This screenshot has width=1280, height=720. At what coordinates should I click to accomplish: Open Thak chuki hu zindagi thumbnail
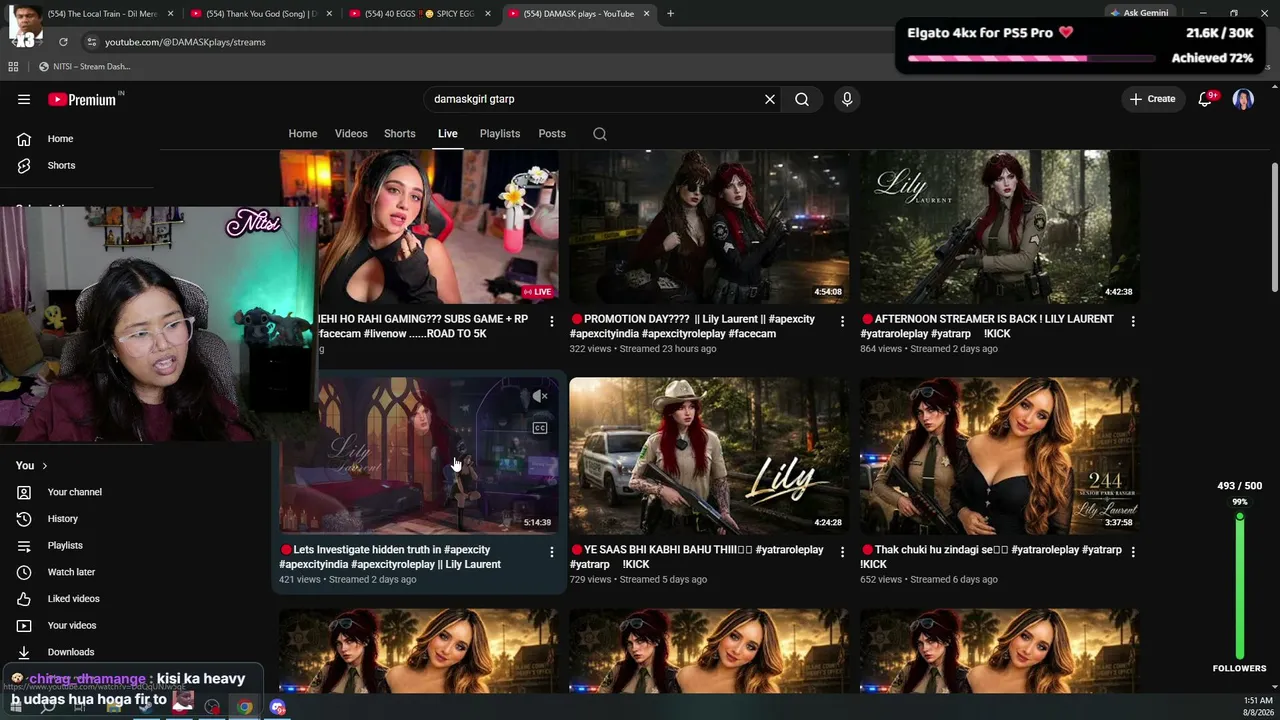pos(1000,456)
